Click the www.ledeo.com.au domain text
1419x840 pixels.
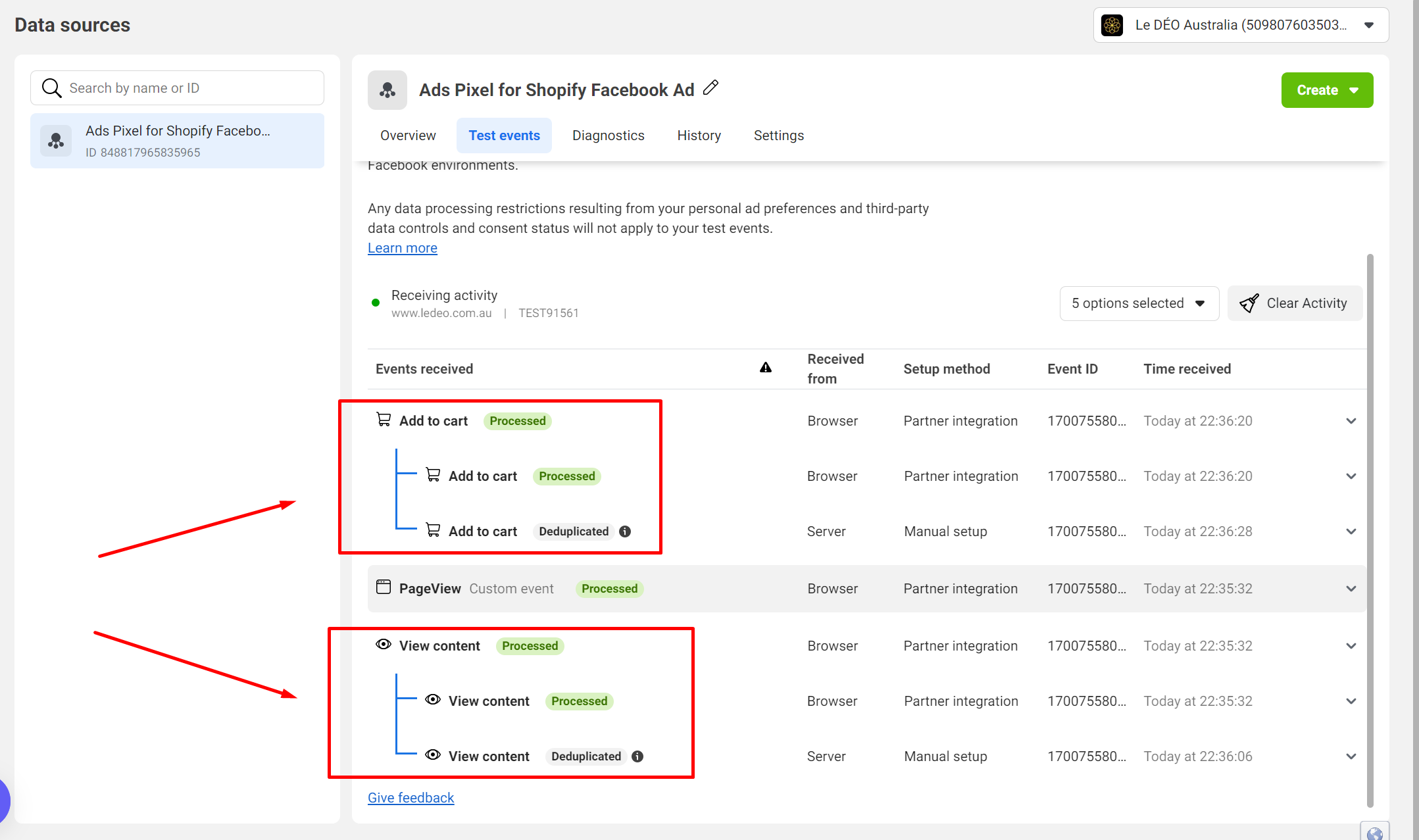[x=441, y=313]
